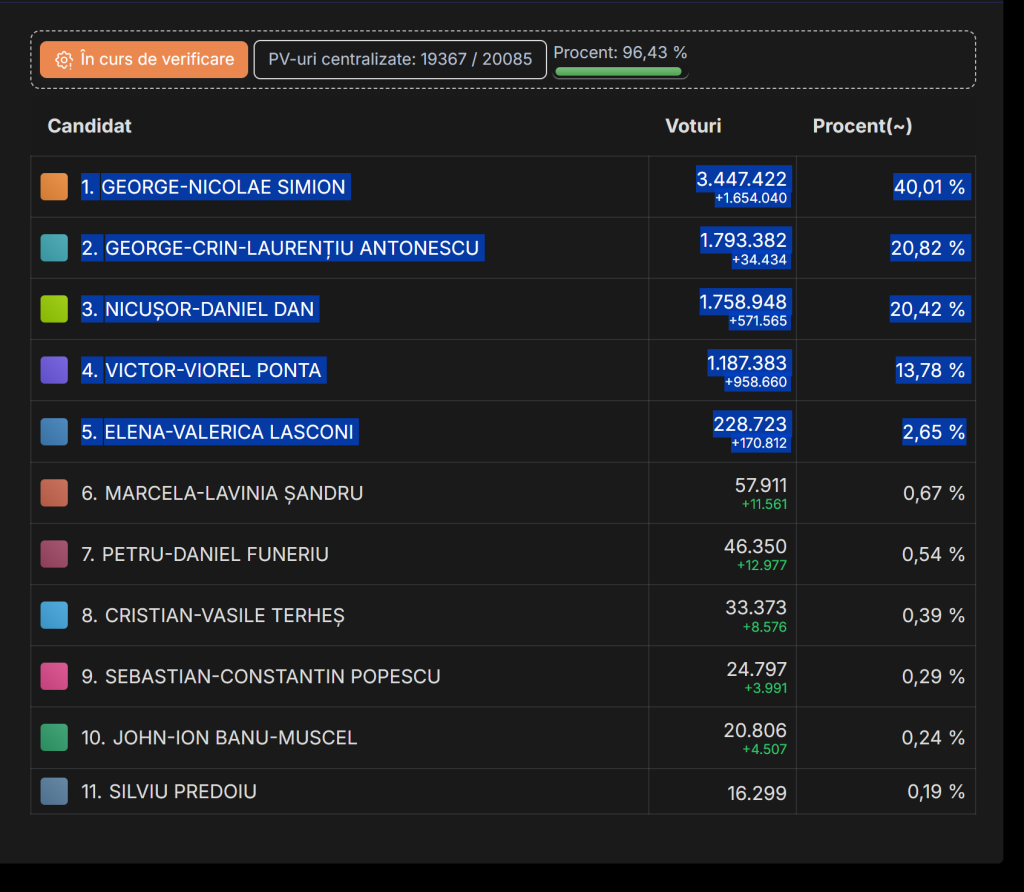
Task: Click percentage '20,82 %'
Action: click(x=928, y=248)
